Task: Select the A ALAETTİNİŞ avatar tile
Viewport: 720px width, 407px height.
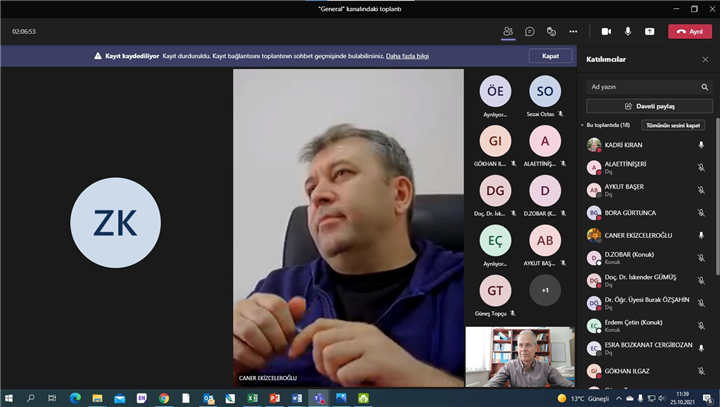Action: pos(545,141)
